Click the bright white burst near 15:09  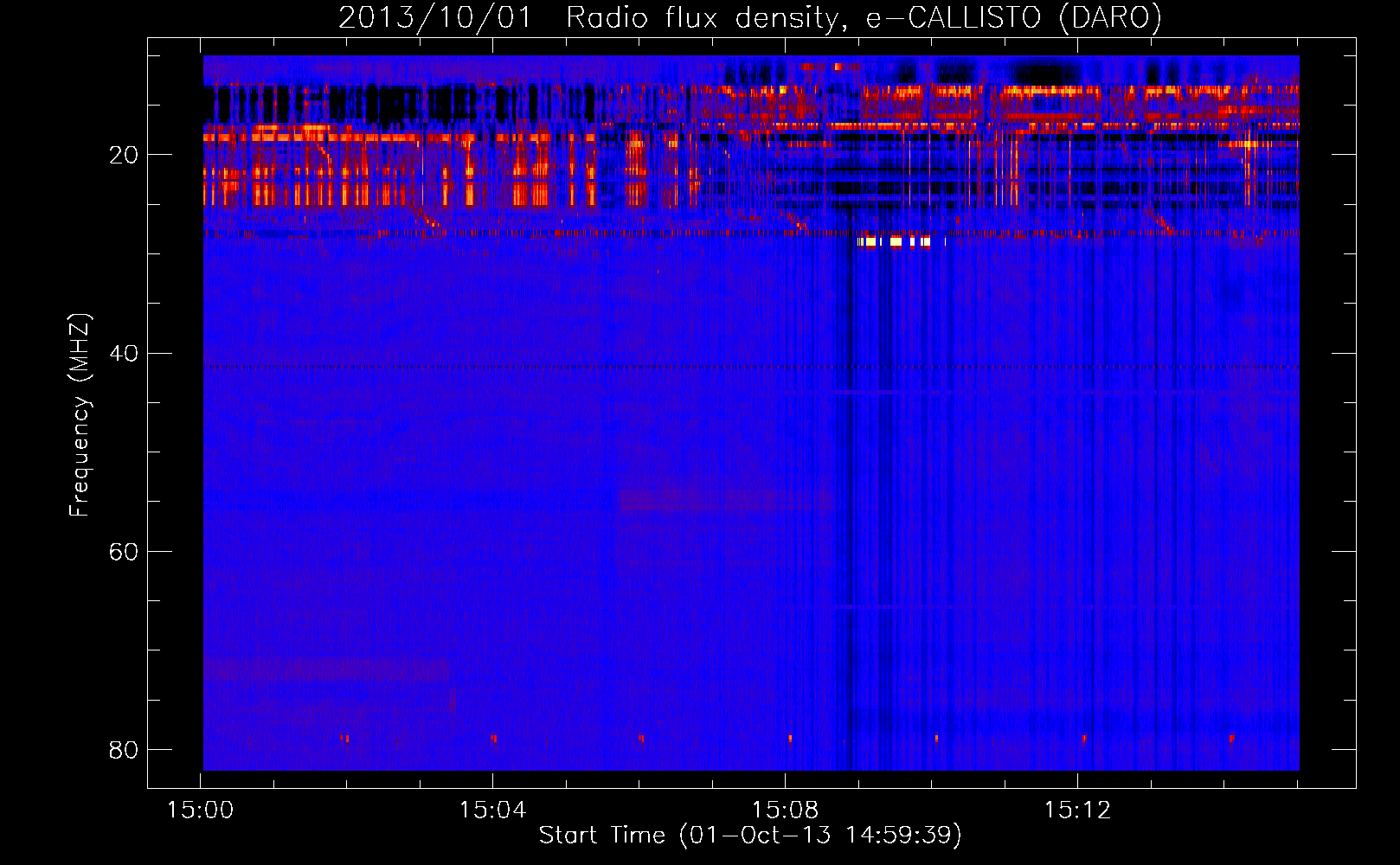pos(896,242)
